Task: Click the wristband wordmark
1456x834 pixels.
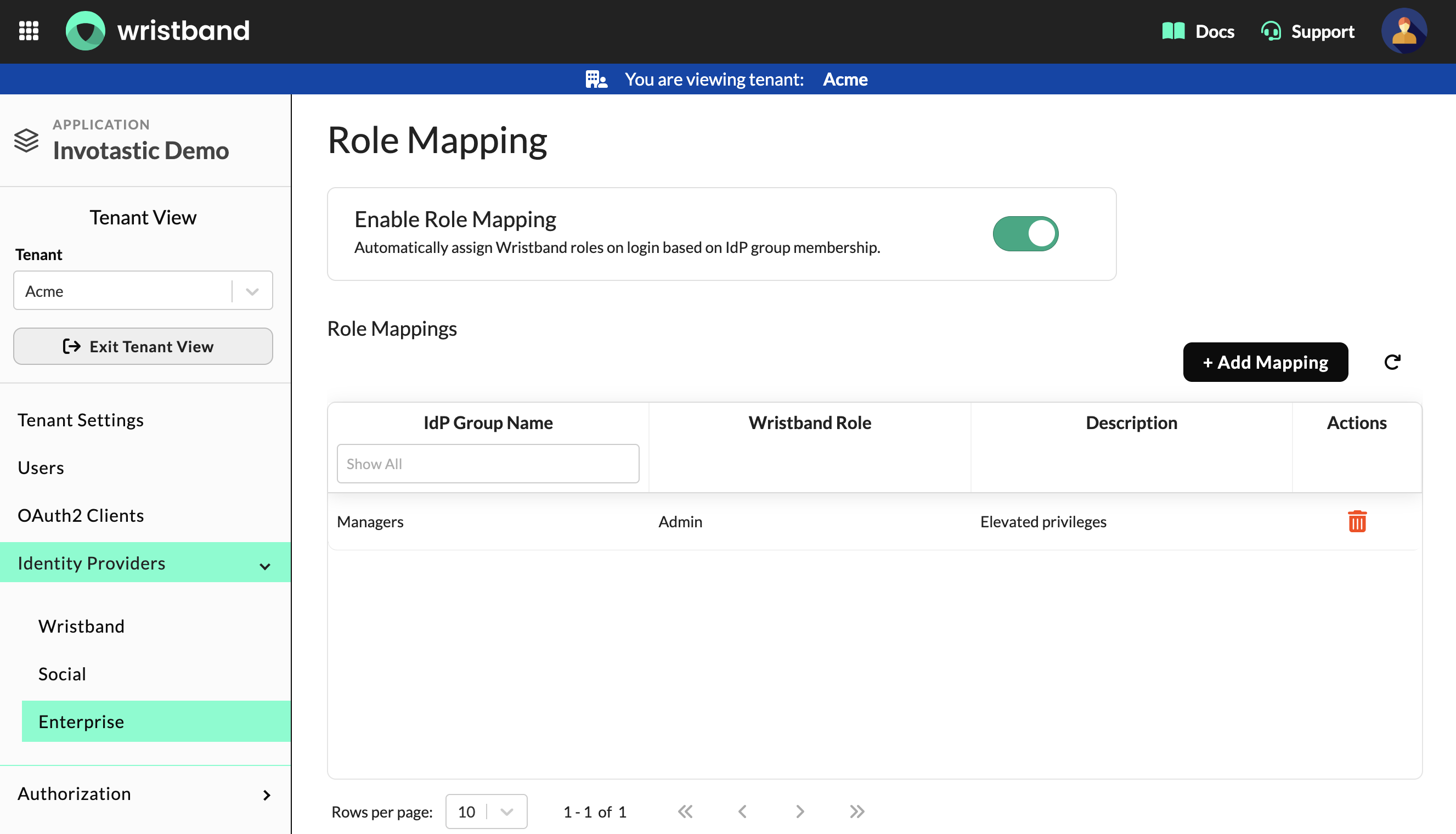Action: point(183,31)
